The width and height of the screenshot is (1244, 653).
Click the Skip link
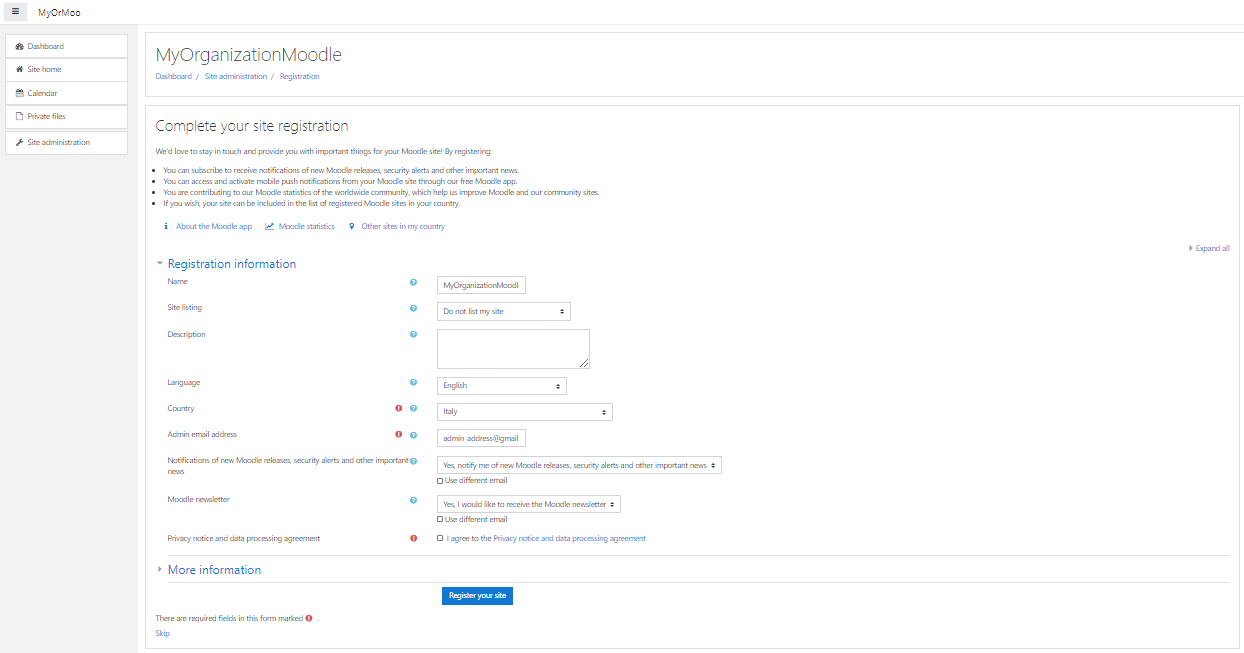coord(162,633)
